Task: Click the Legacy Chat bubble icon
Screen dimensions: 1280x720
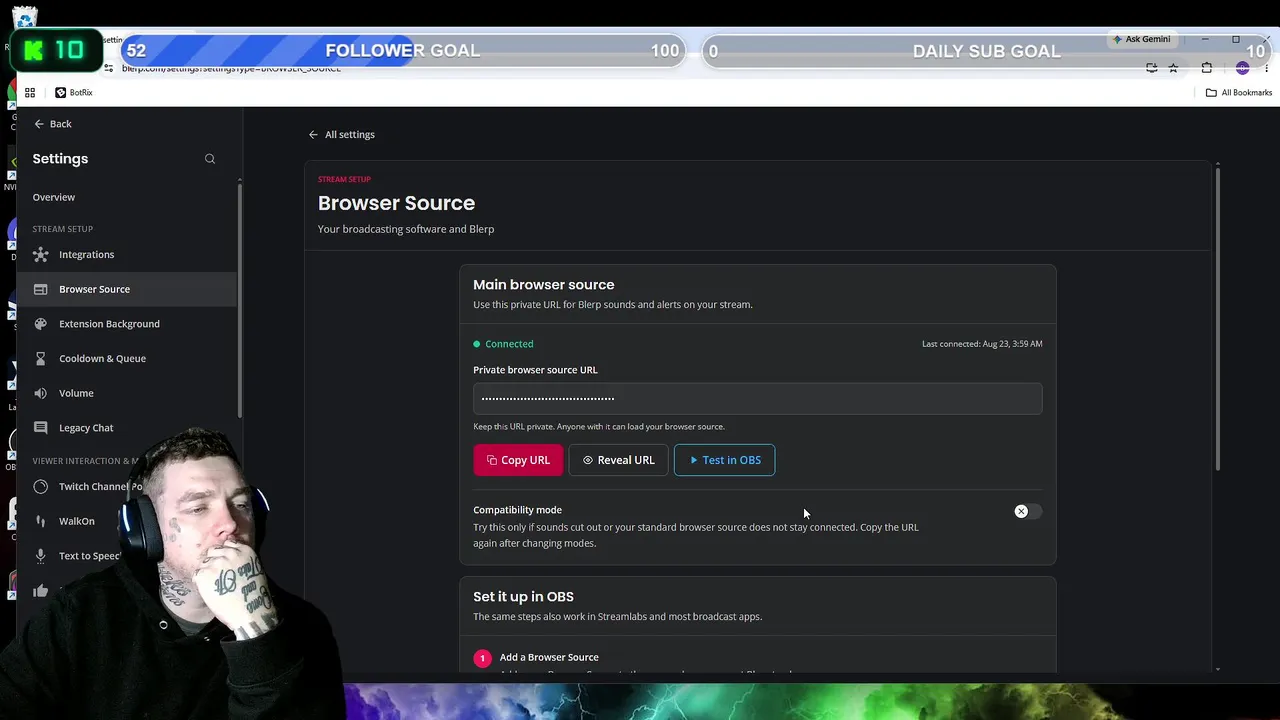Action: (40, 428)
